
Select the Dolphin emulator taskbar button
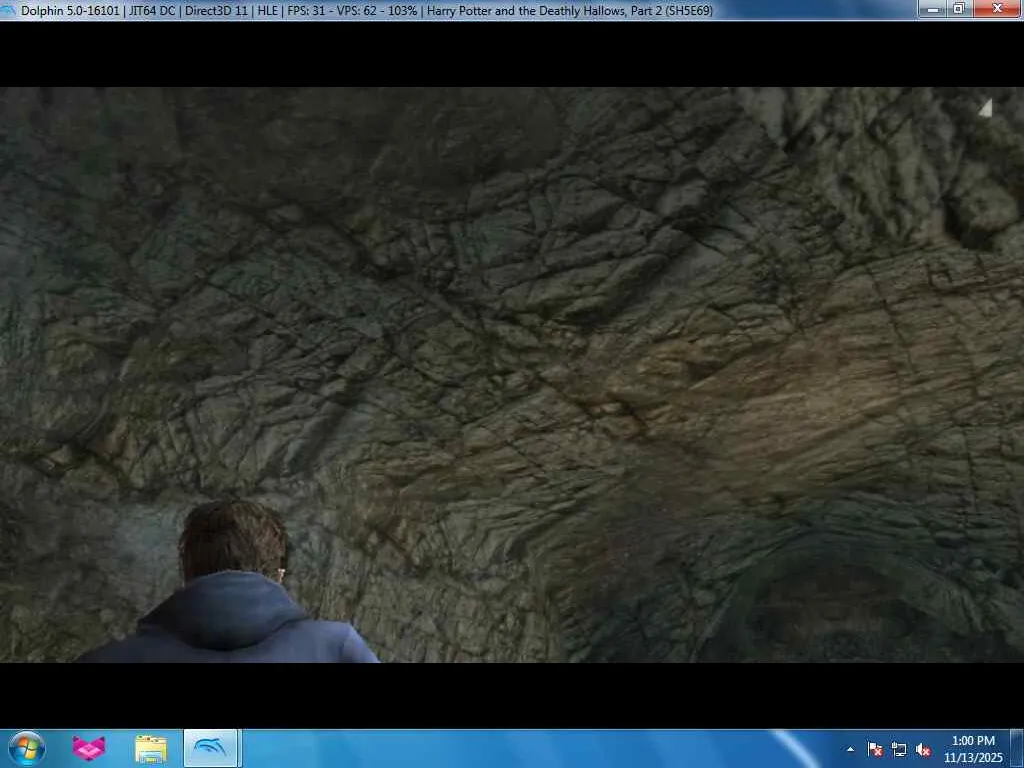click(x=210, y=748)
